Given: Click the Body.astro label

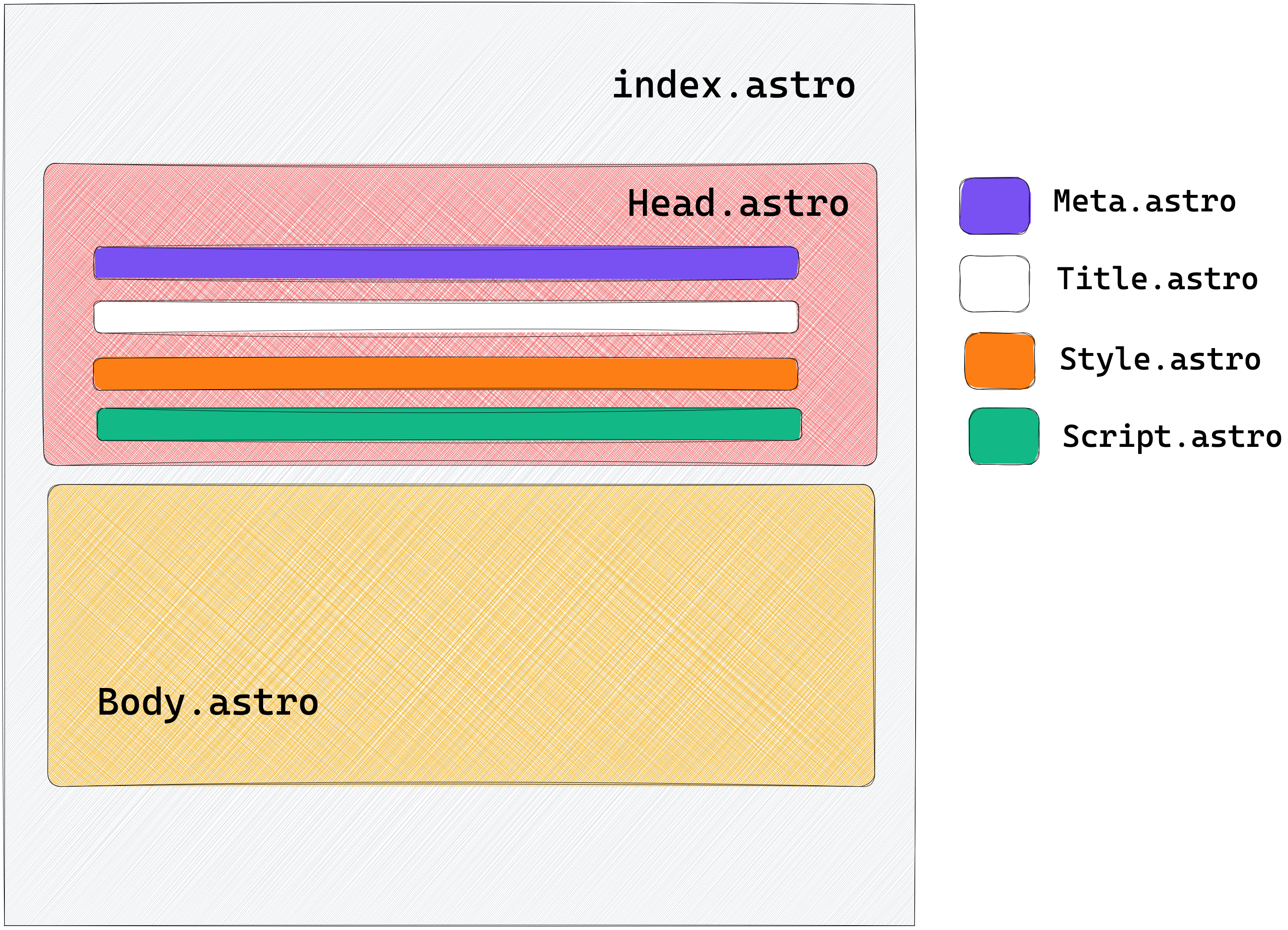Looking at the screenshot, I should click(207, 702).
